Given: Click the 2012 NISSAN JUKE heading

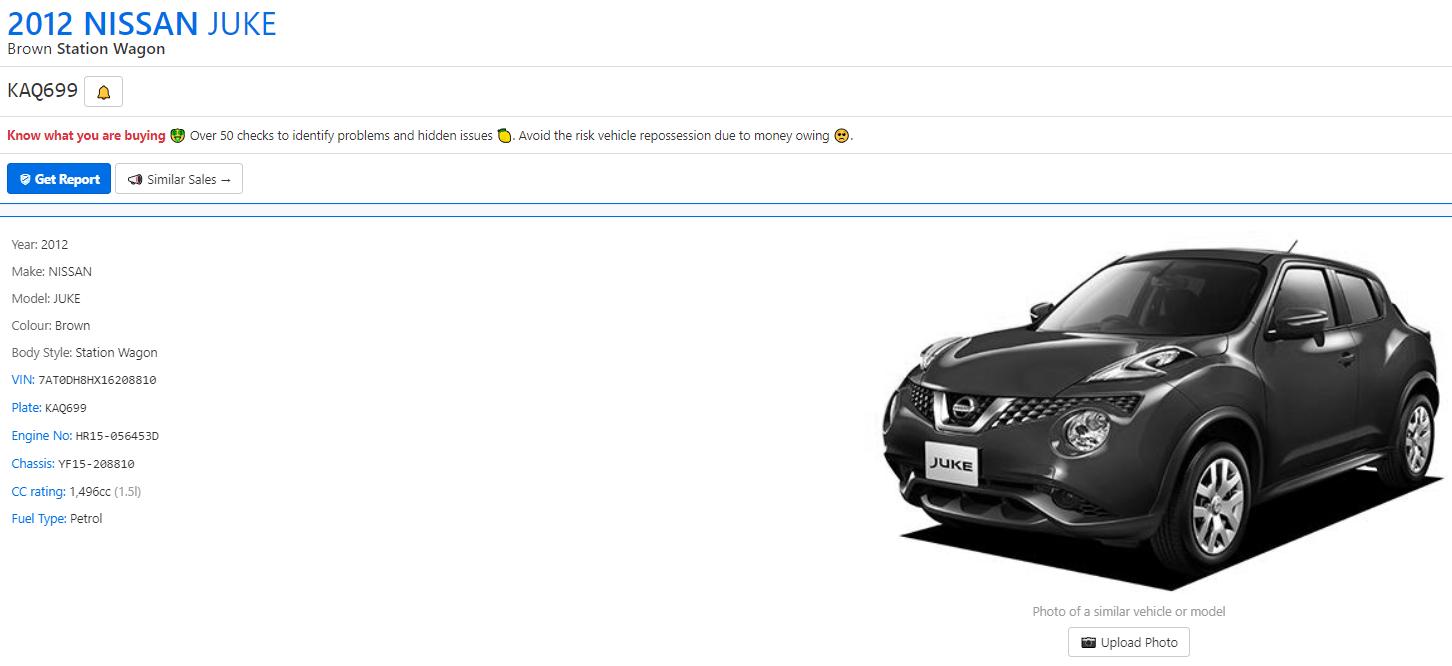Looking at the screenshot, I should [142, 22].
